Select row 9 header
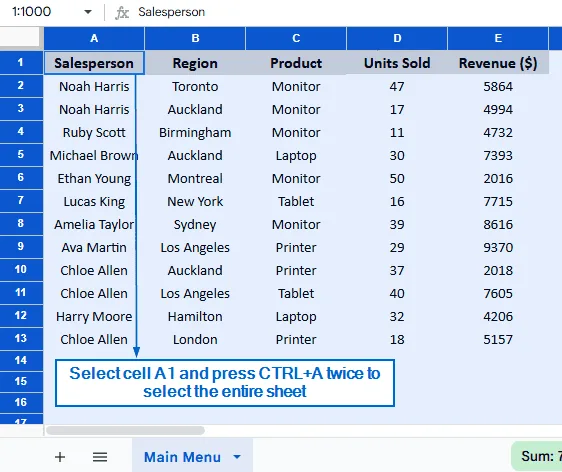Screen dimensions: 562x472 pos(21,247)
